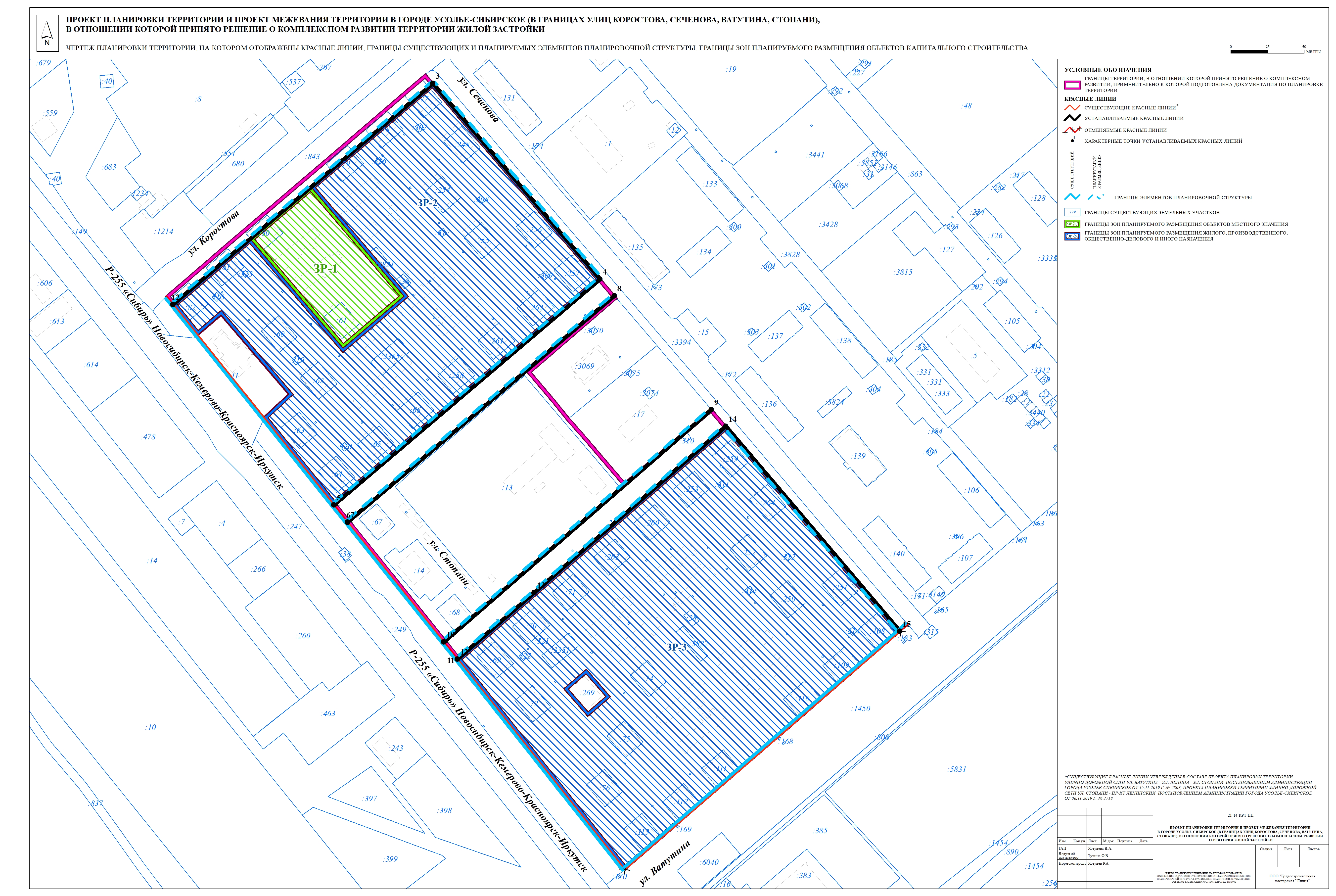Click parcel number :843
1336x896 pixels.
coord(313,157)
